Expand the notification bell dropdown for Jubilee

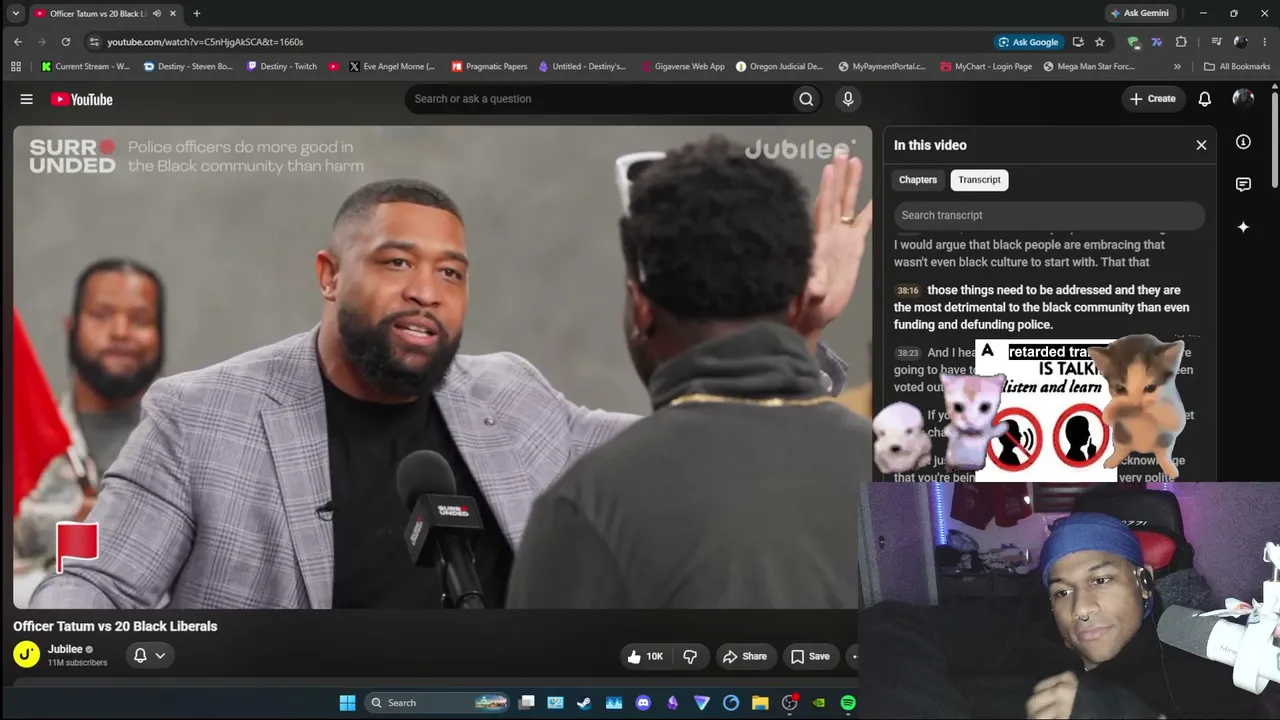coord(149,655)
